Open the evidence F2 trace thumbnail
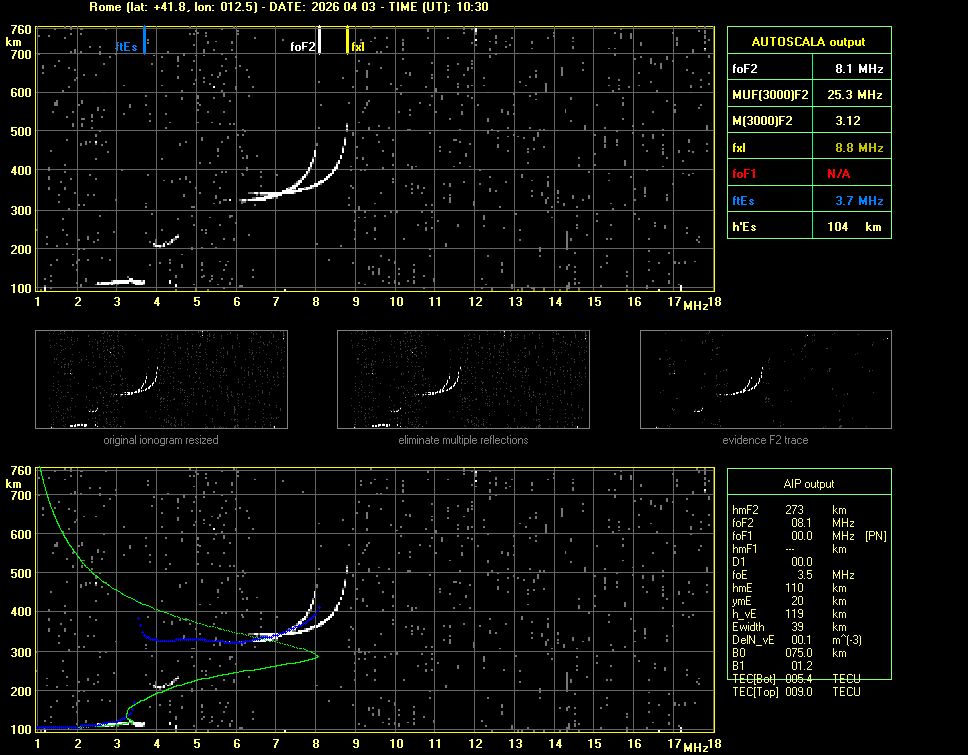This screenshot has width=968, height=755. click(x=765, y=380)
